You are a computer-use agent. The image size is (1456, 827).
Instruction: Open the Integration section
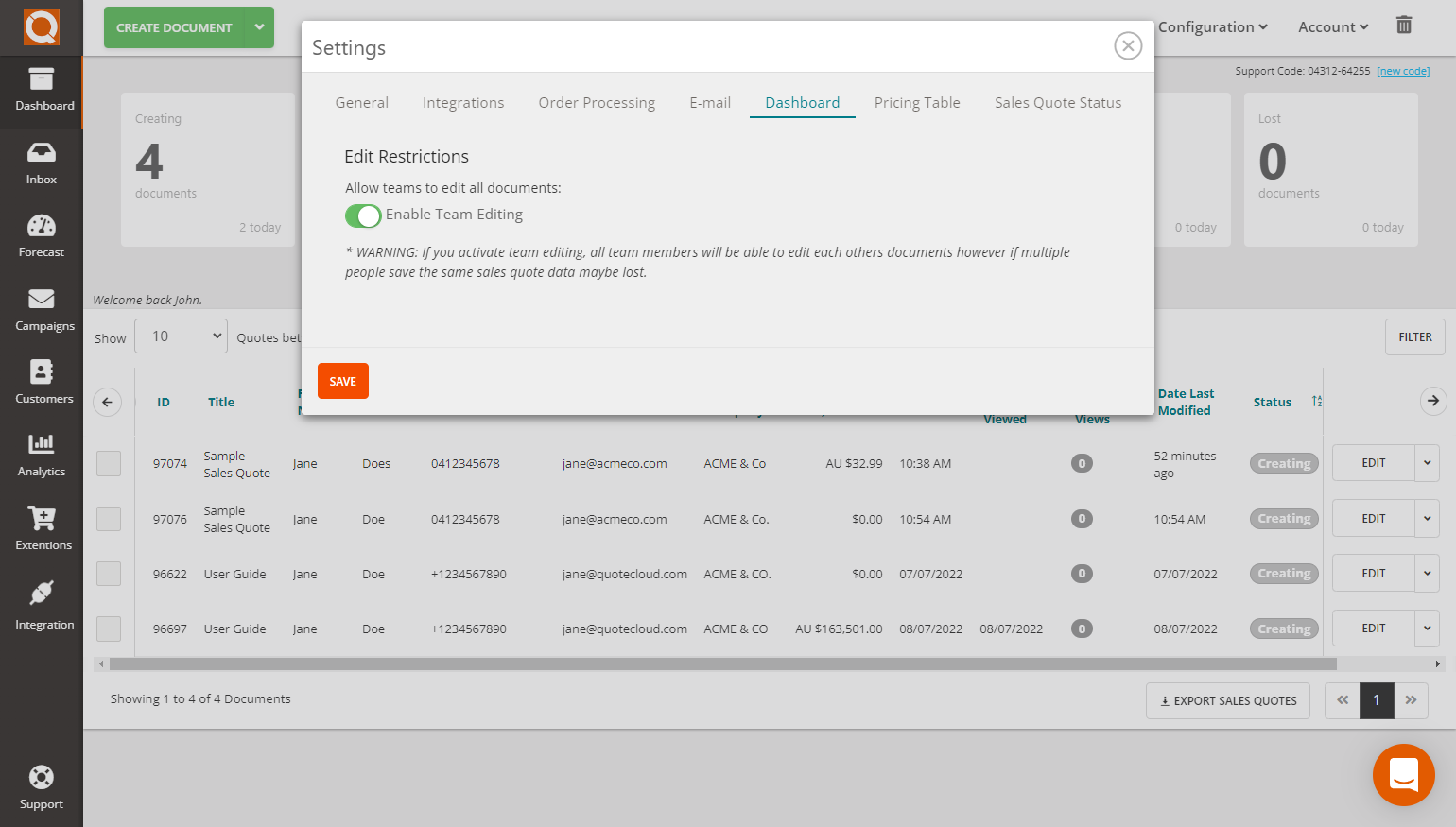(x=41, y=605)
